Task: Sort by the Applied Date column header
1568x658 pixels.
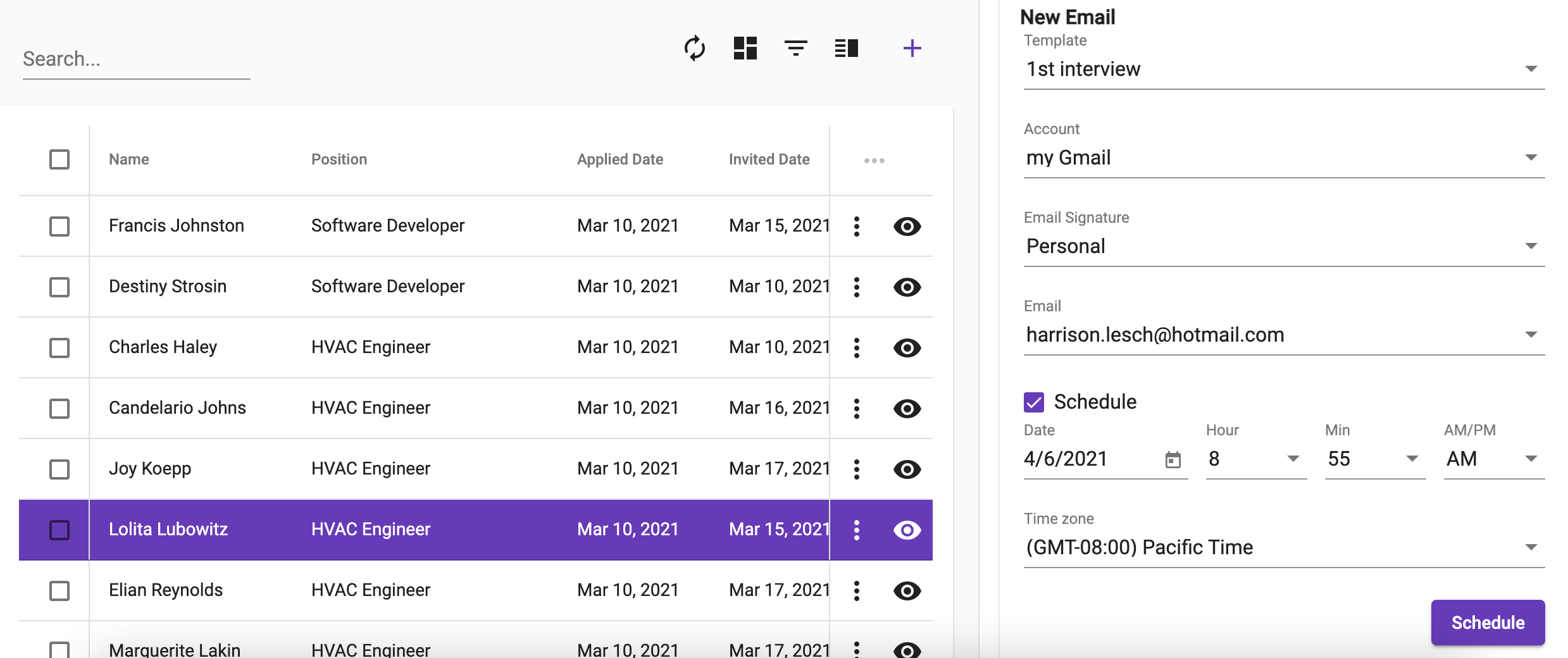Action: (x=619, y=159)
